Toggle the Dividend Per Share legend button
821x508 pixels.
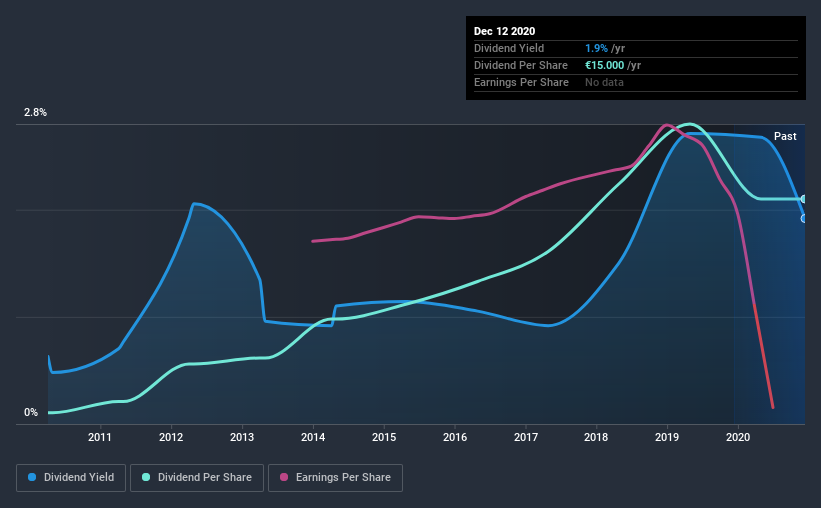click(197, 478)
